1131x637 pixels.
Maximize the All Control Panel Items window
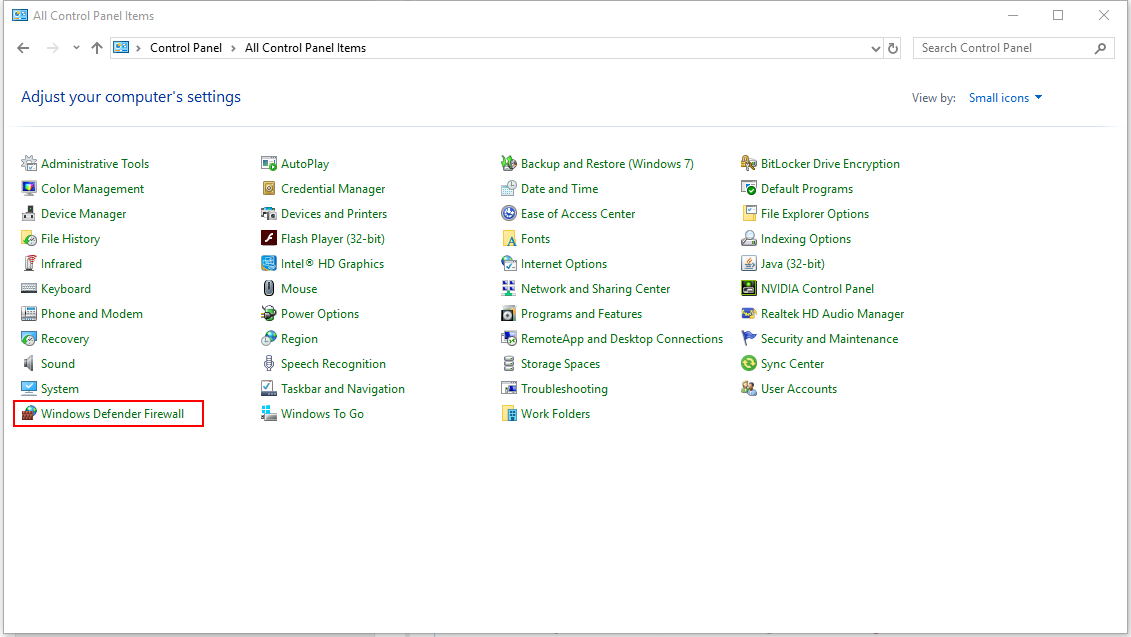(x=1058, y=15)
